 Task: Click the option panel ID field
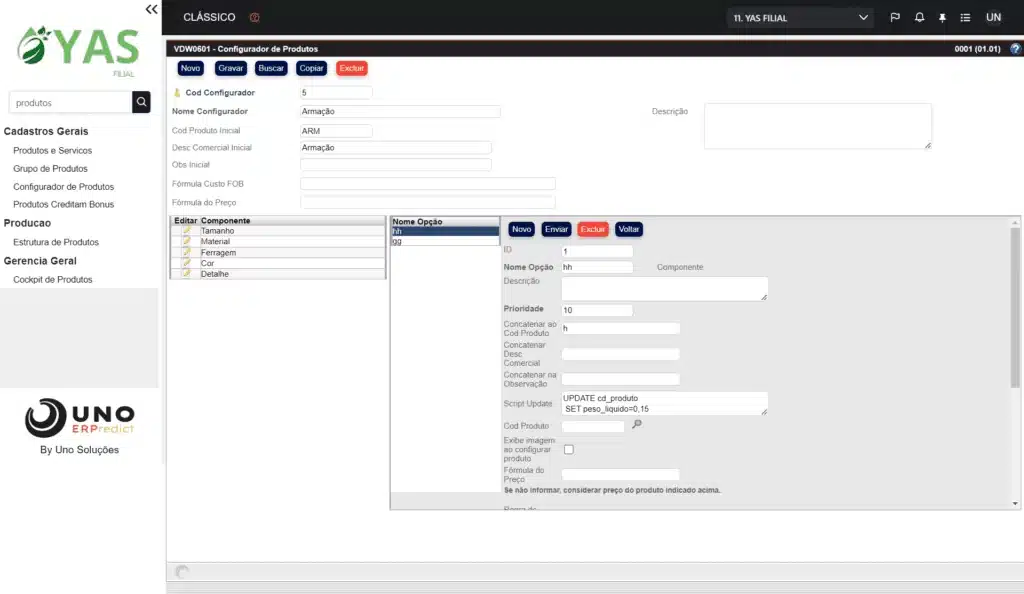click(x=597, y=251)
